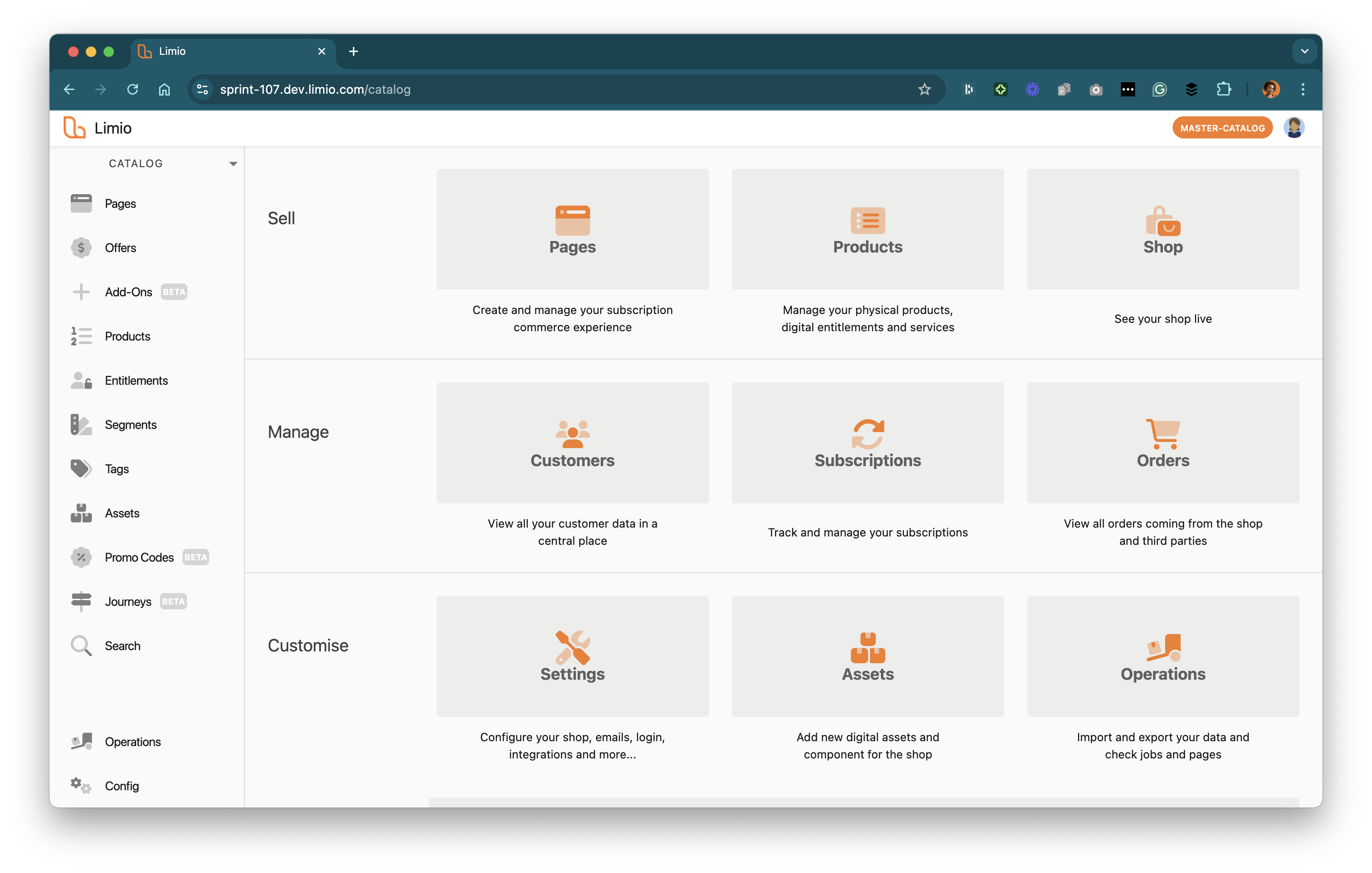This screenshot has height=873, width=1372.
Task: Open the Pages card with orange window icon
Action: tap(572, 229)
